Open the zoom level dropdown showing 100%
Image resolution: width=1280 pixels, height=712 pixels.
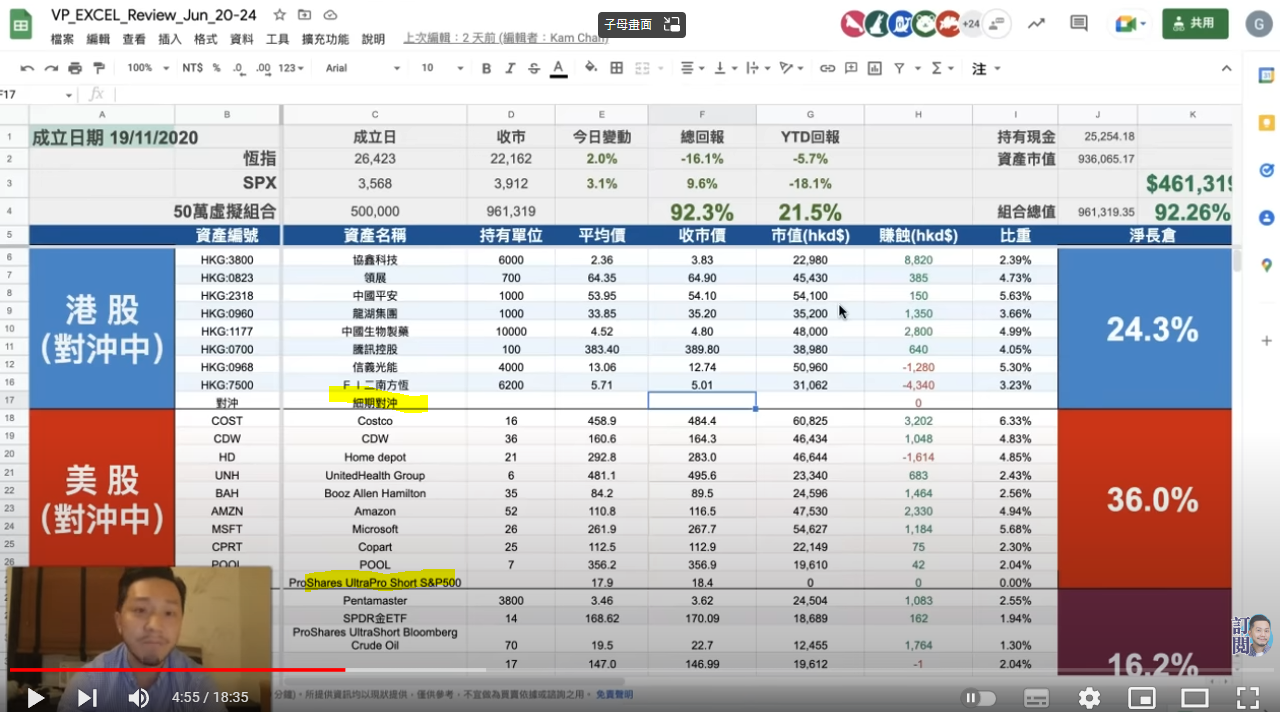coord(146,68)
